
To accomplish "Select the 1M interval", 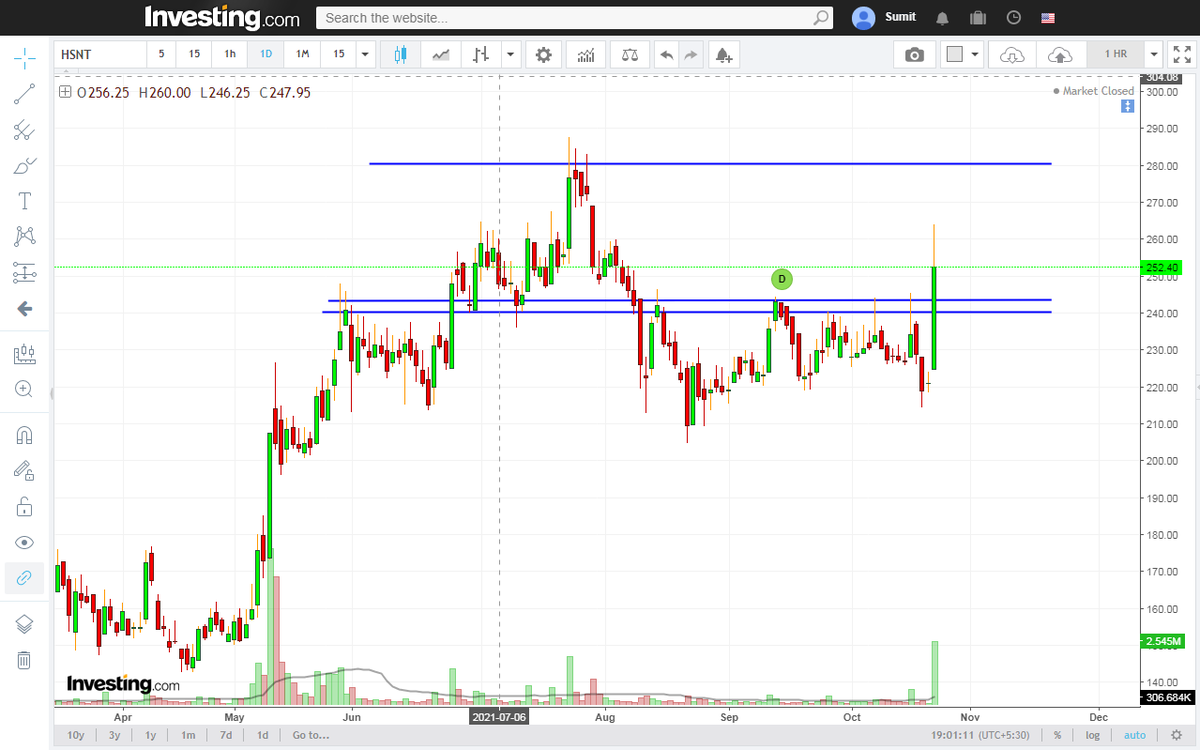I will (x=302, y=54).
